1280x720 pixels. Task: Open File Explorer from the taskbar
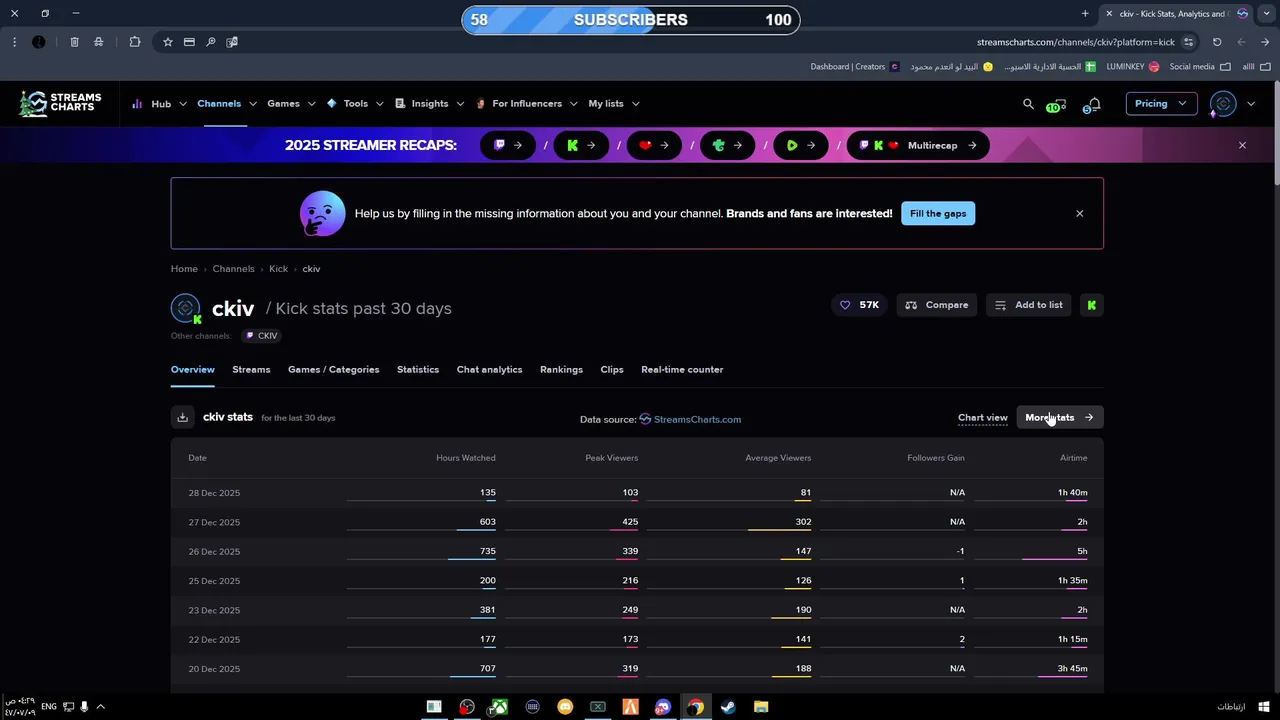click(761, 707)
